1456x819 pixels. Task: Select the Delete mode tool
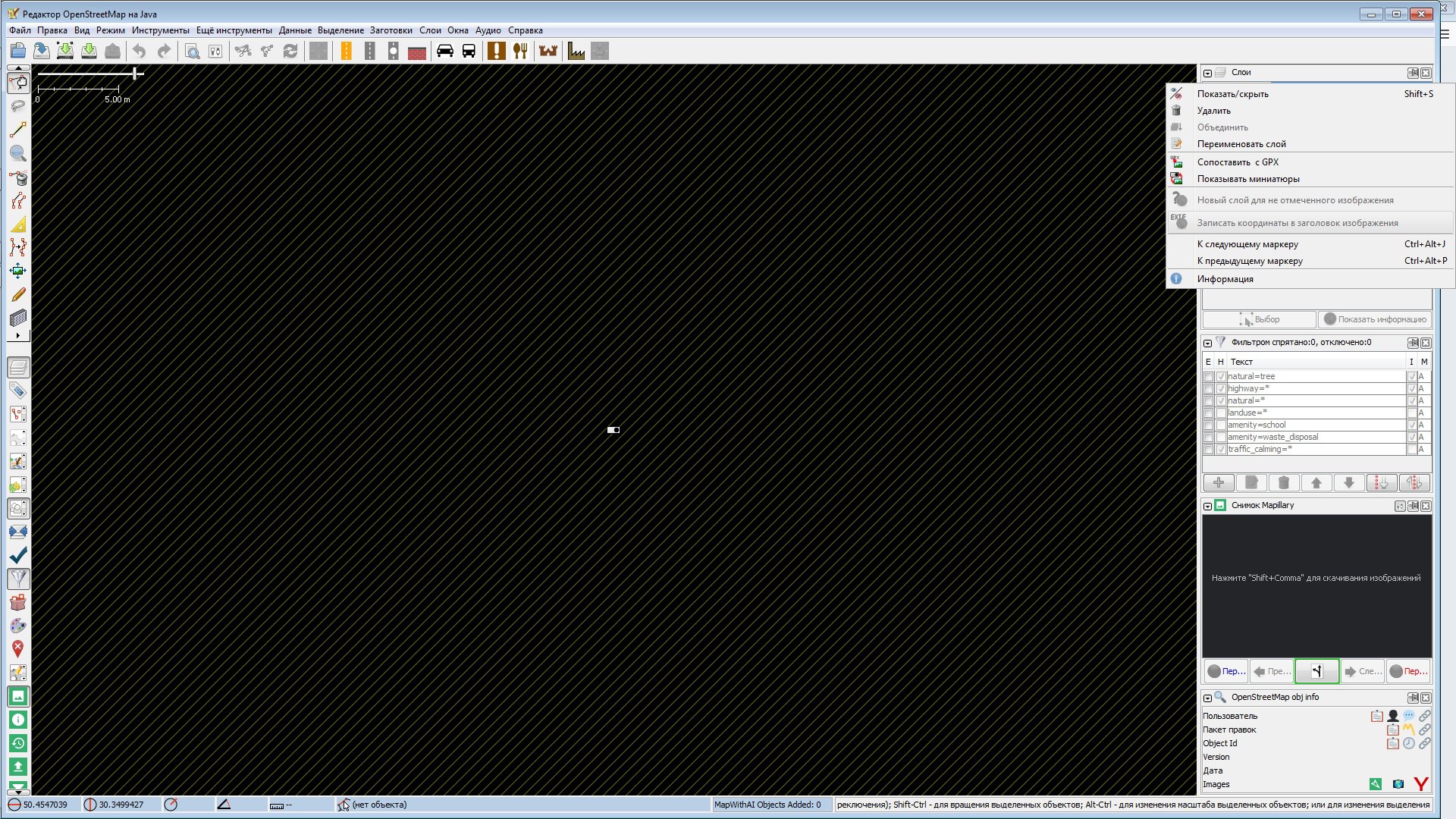click(18, 177)
